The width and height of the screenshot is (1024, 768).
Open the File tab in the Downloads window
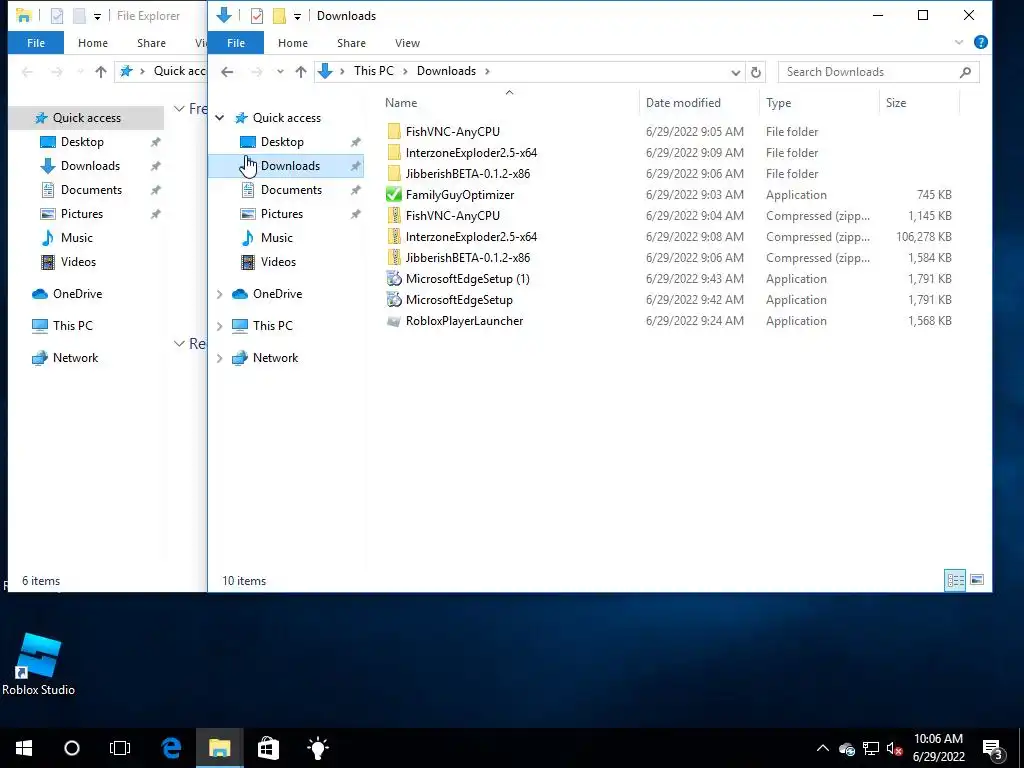236,43
